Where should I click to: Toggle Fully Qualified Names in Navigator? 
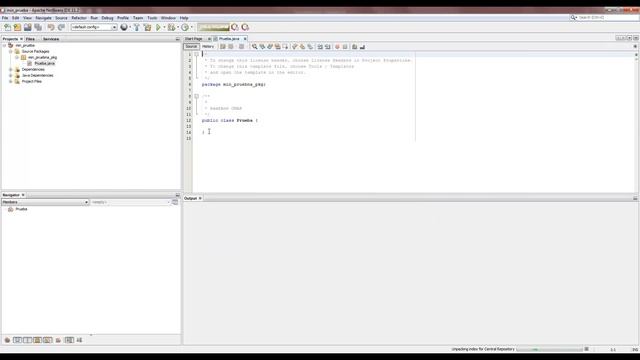point(58,340)
